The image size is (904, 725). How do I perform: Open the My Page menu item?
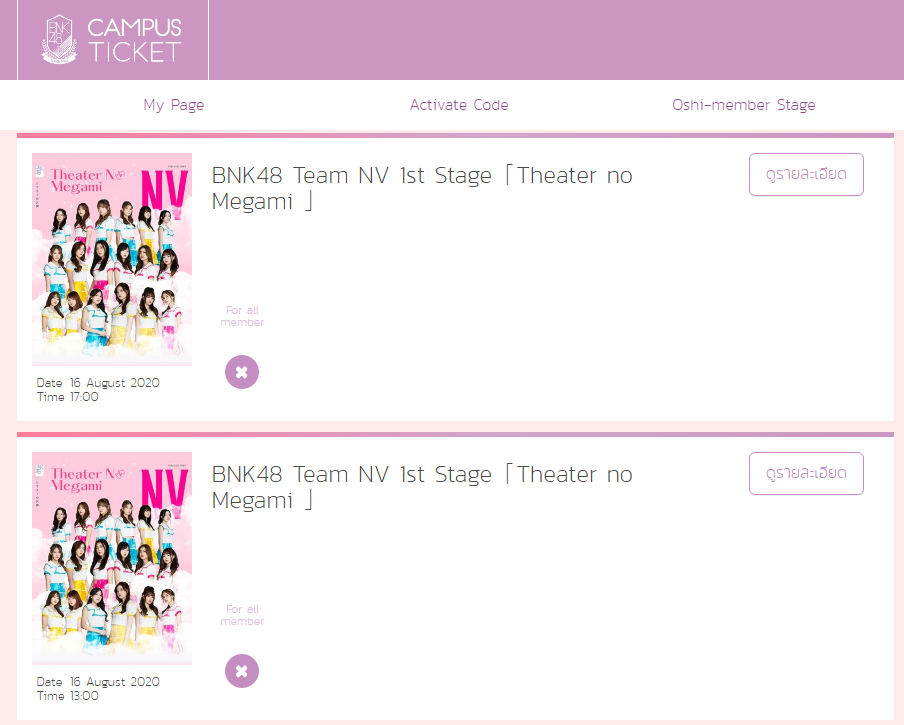pyautogui.click(x=174, y=105)
